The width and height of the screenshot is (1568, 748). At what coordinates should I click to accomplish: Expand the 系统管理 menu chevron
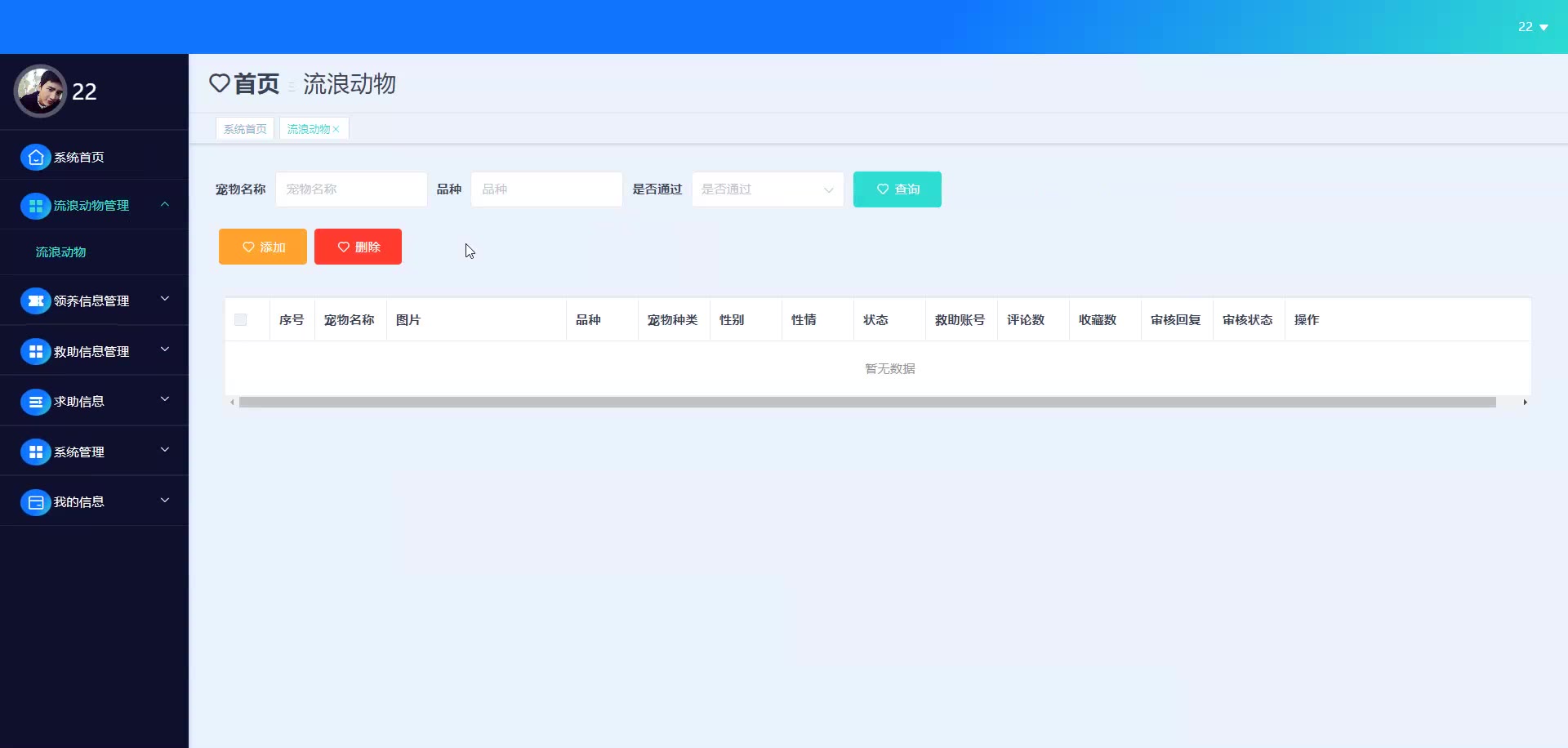coord(165,450)
